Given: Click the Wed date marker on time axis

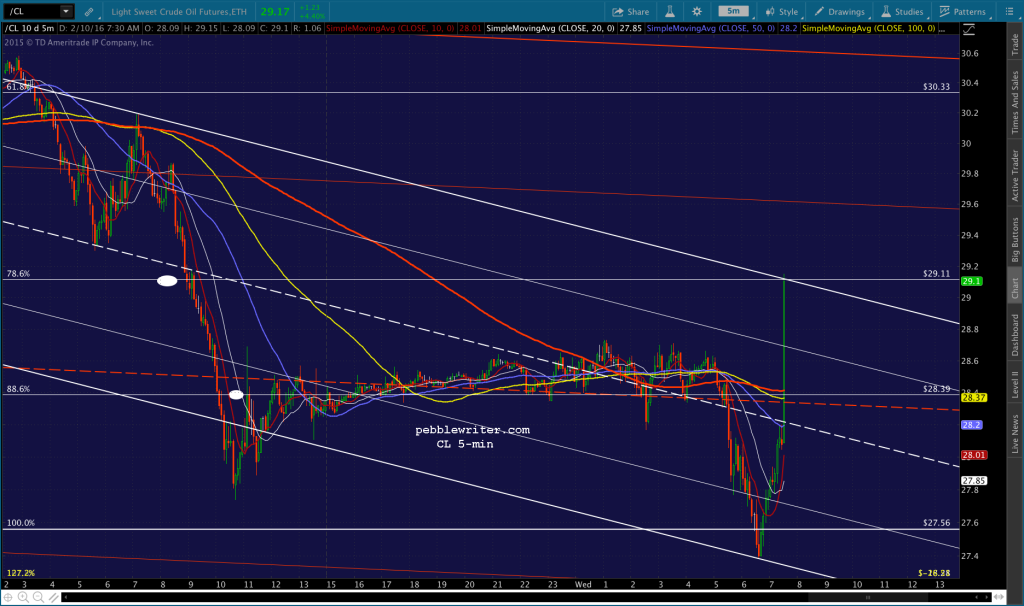Looking at the screenshot, I should (583, 584).
